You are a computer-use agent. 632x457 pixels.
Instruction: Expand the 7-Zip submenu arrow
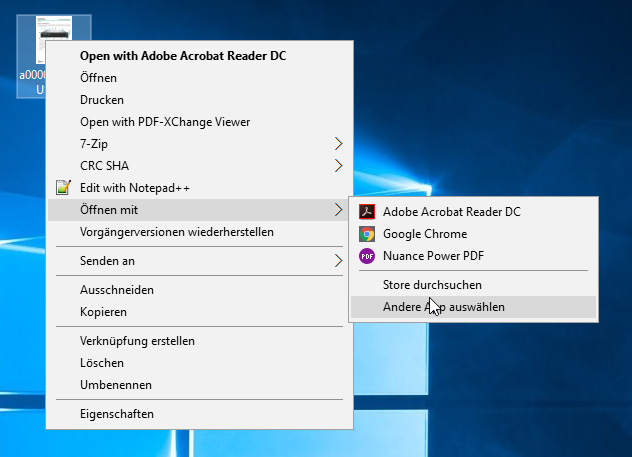[338, 143]
